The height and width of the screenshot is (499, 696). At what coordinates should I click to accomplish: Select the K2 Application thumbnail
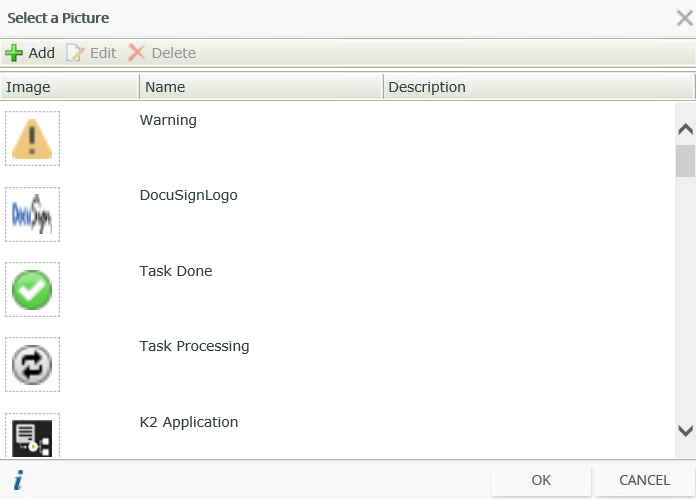pos(32,436)
